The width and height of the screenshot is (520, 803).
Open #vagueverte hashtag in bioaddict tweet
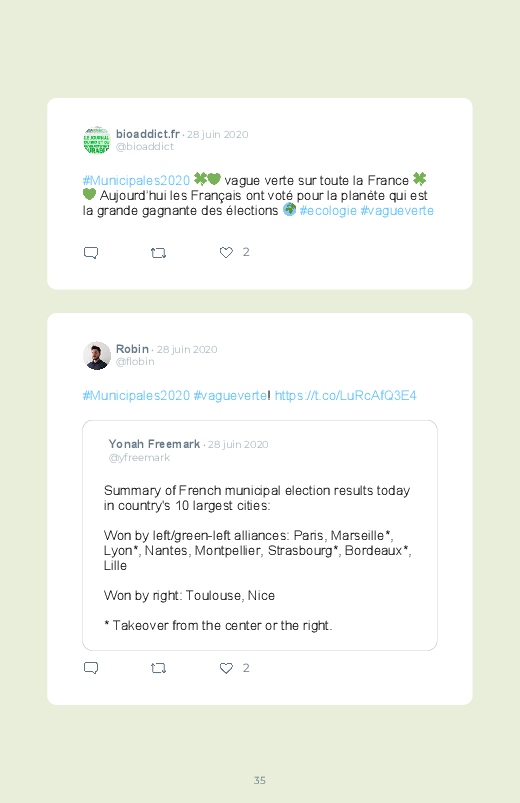coord(397,210)
